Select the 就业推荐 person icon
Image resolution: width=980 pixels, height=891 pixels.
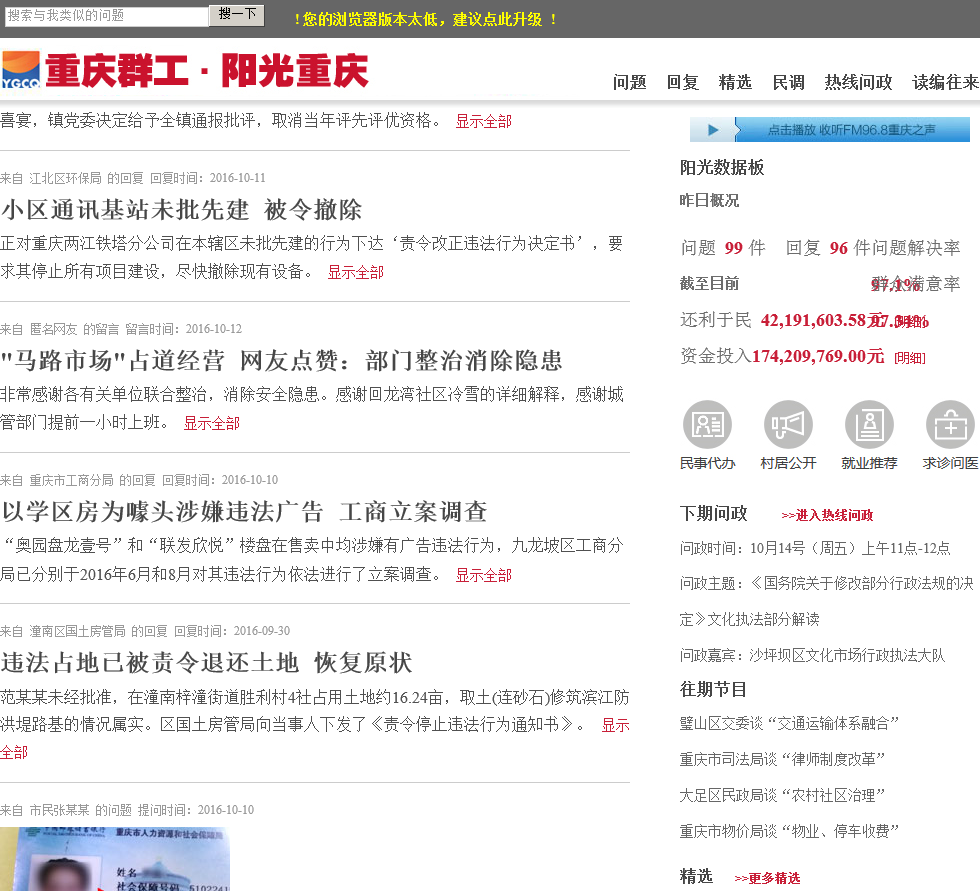(869, 424)
